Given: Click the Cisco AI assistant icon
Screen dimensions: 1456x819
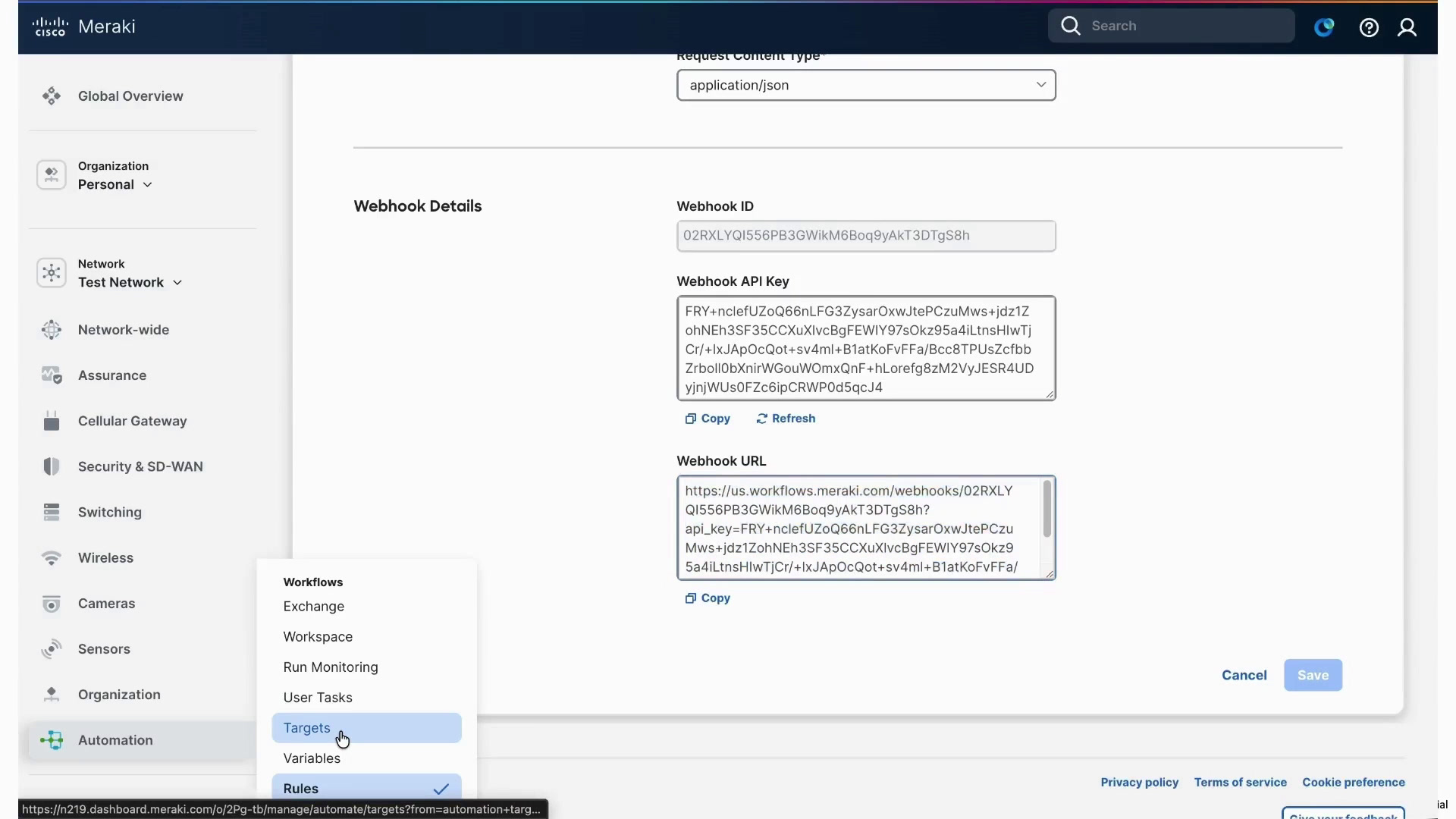Looking at the screenshot, I should tap(1324, 27).
